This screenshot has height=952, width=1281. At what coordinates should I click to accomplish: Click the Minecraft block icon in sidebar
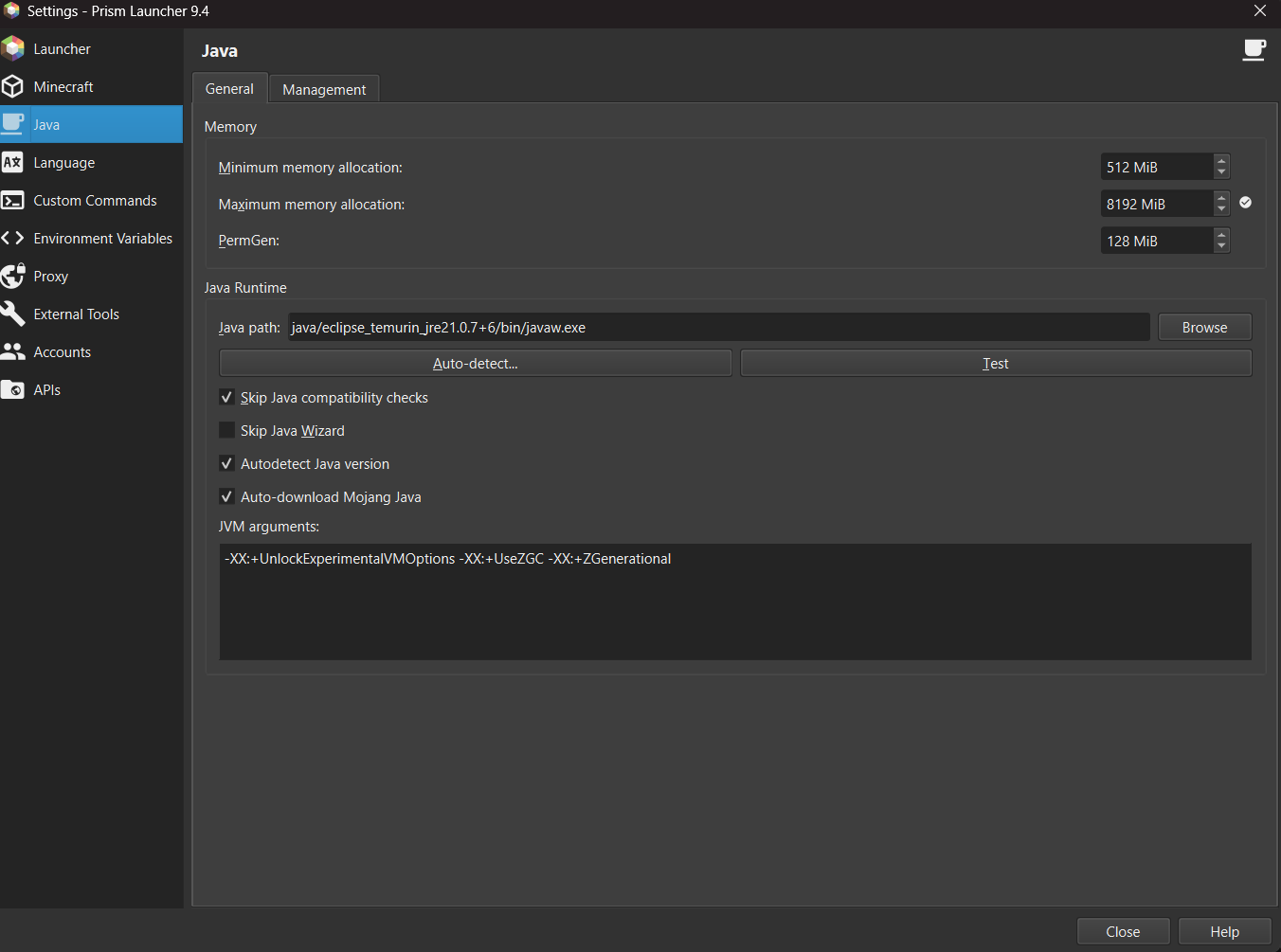(13, 86)
